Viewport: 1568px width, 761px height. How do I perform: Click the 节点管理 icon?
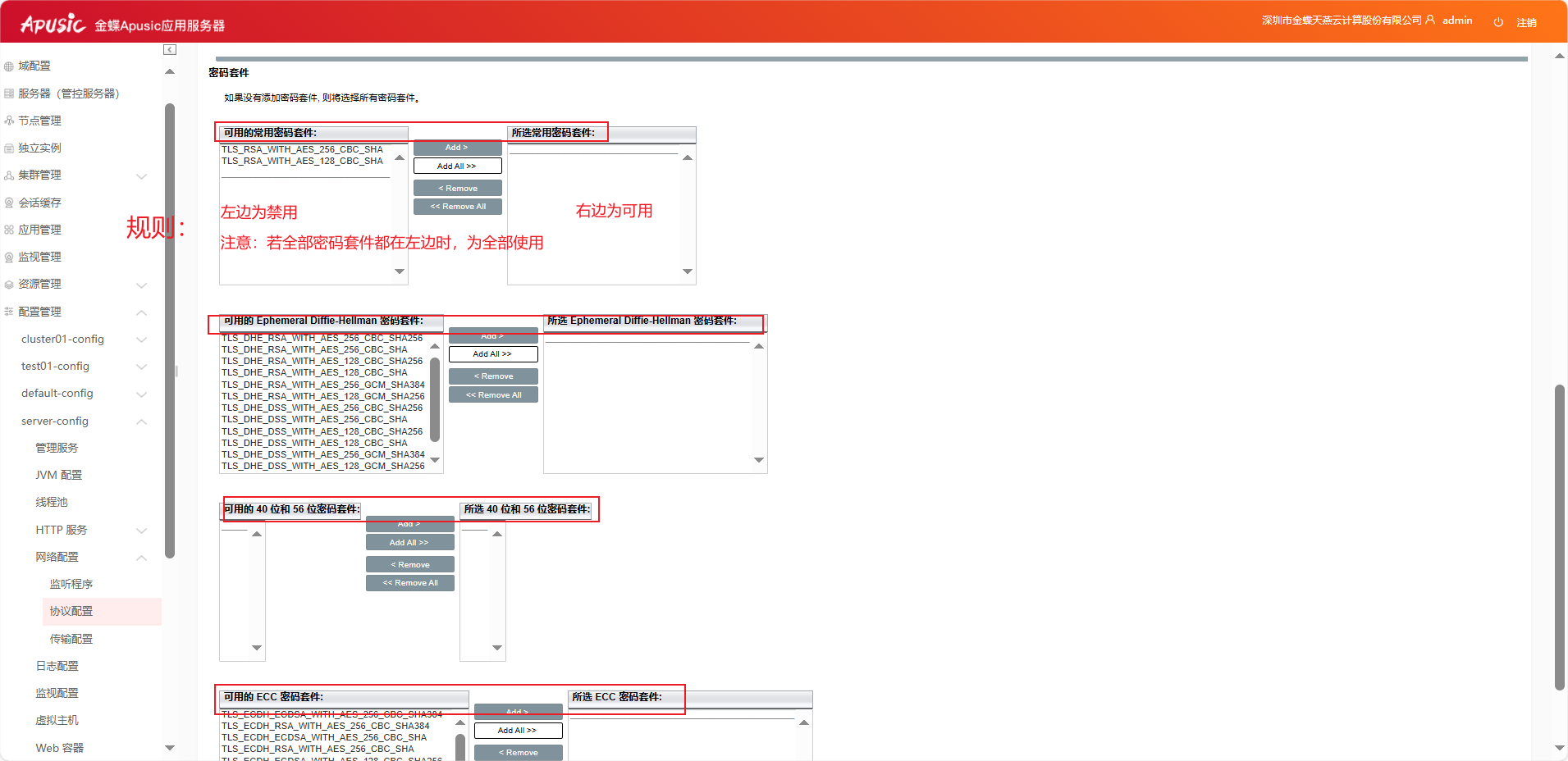click(9, 121)
